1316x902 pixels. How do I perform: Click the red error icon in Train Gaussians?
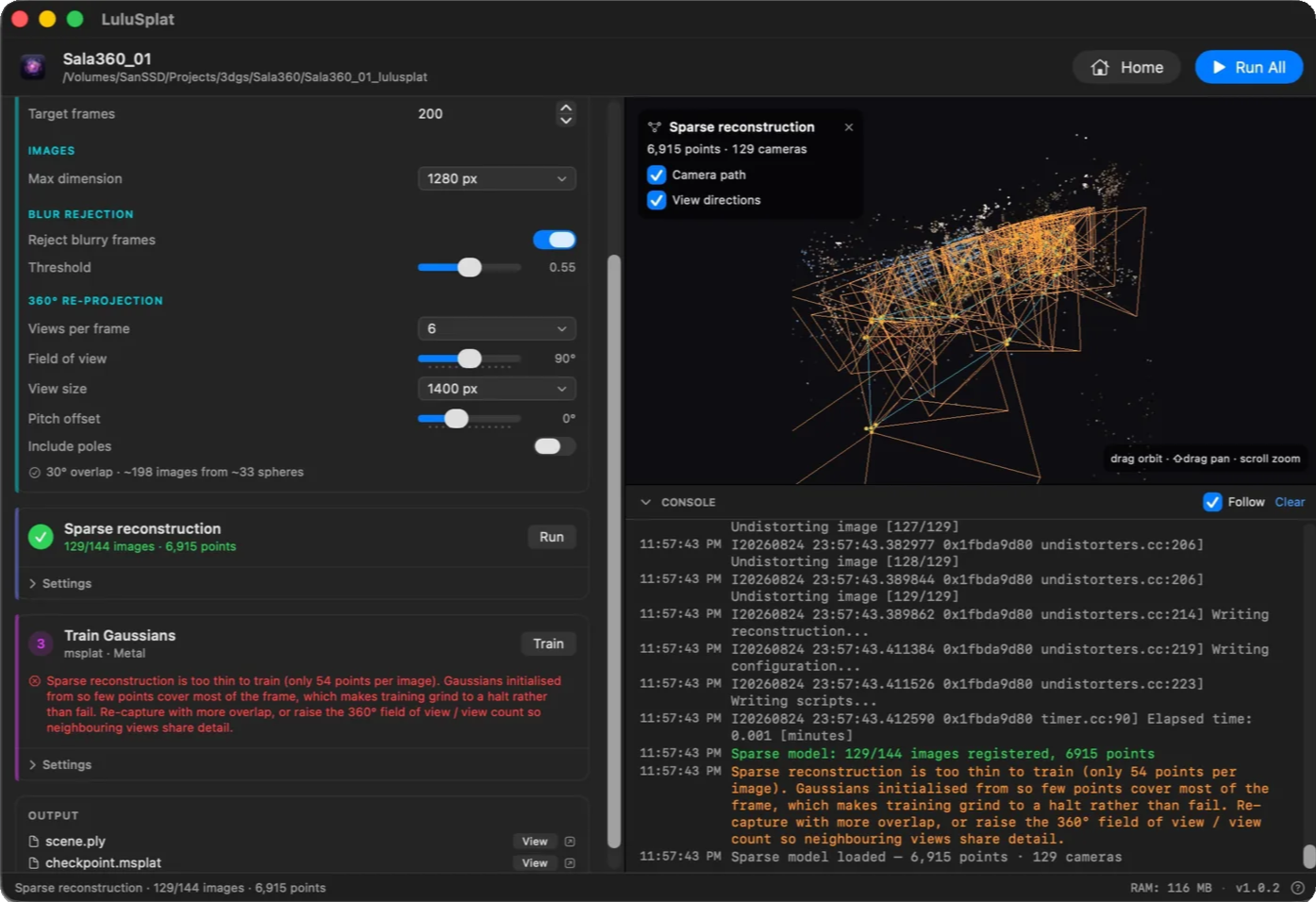[35, 680]
